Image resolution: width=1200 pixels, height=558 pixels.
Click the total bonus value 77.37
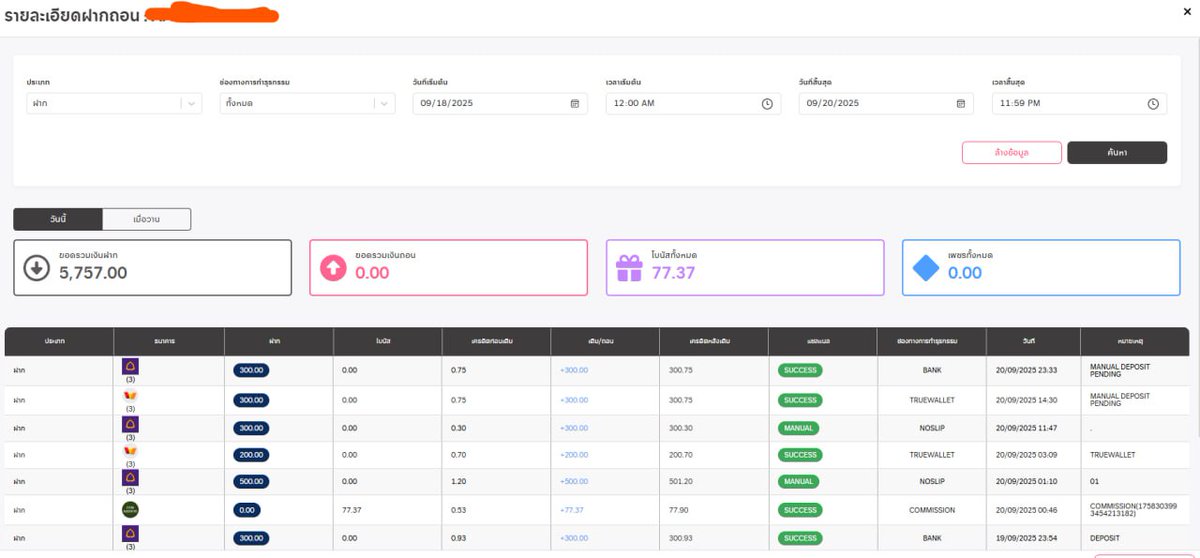point(673,272)
